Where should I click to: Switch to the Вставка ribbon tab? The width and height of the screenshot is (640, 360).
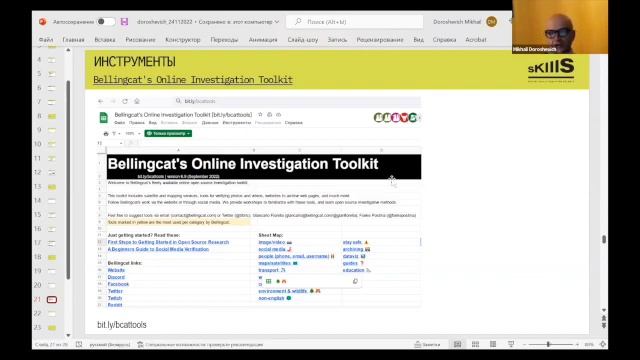(x=105, y=40)
